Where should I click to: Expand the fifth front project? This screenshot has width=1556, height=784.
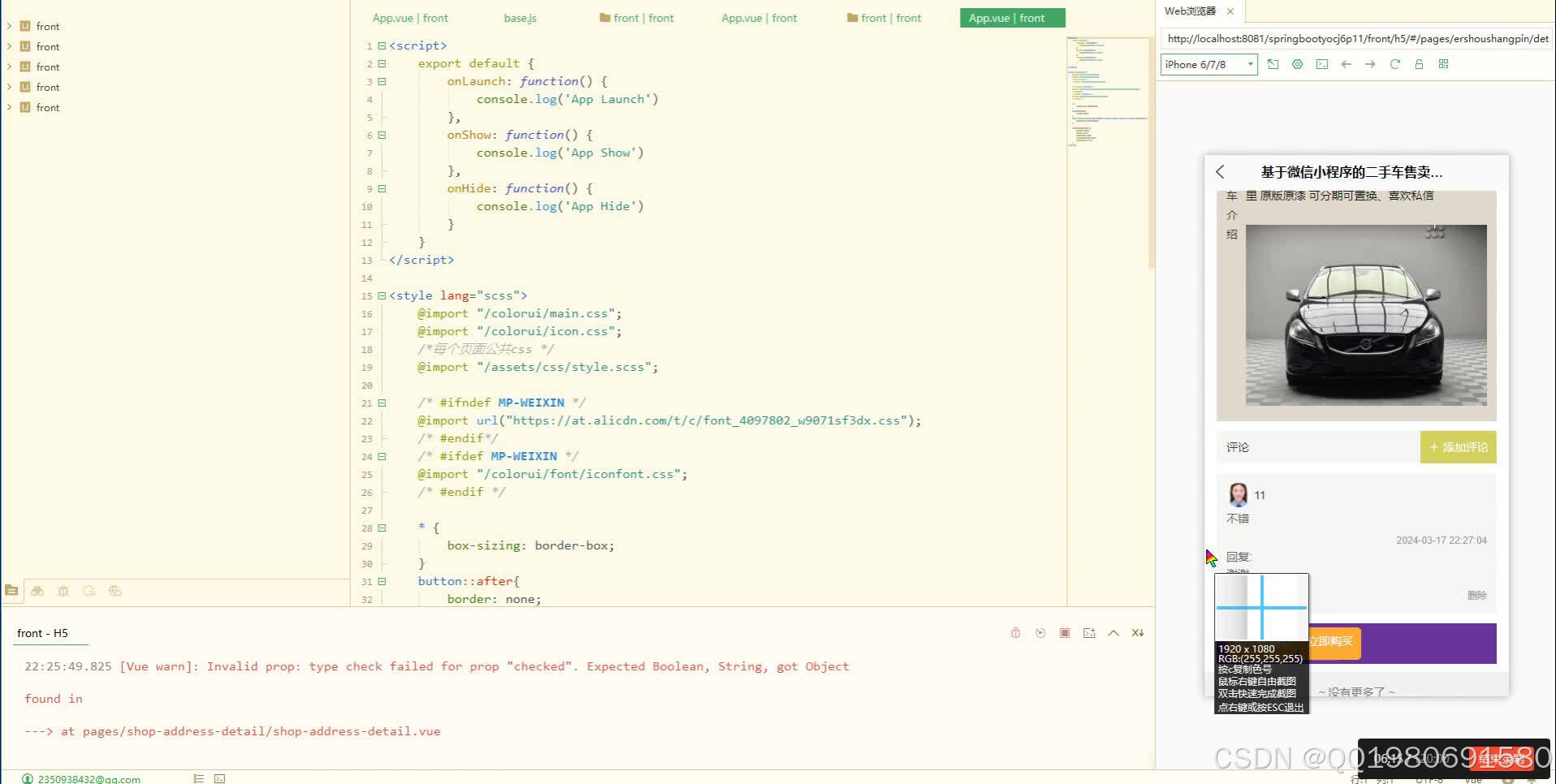(x=9, y=107)
